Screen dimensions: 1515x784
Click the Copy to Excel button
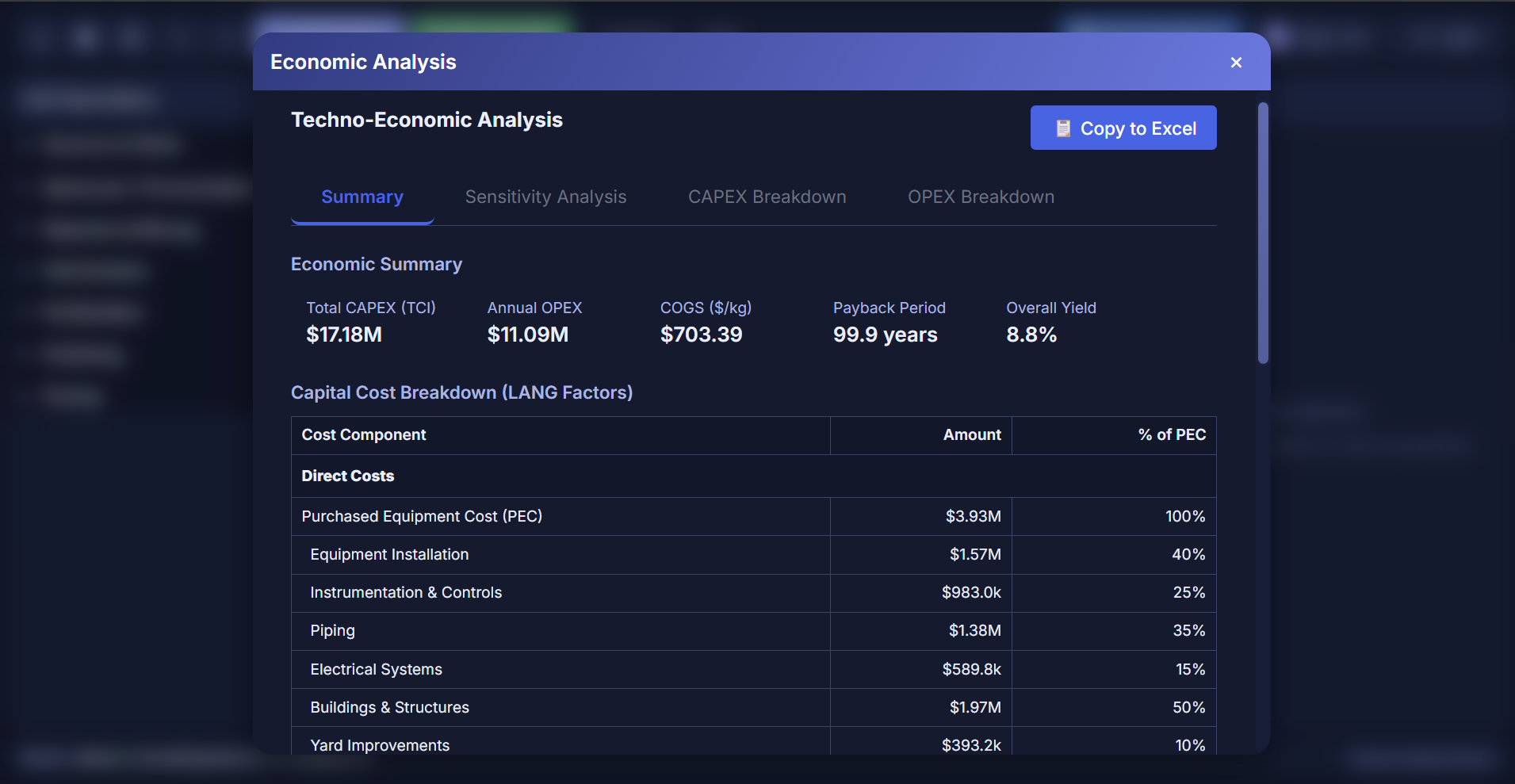coord(1123,128)
